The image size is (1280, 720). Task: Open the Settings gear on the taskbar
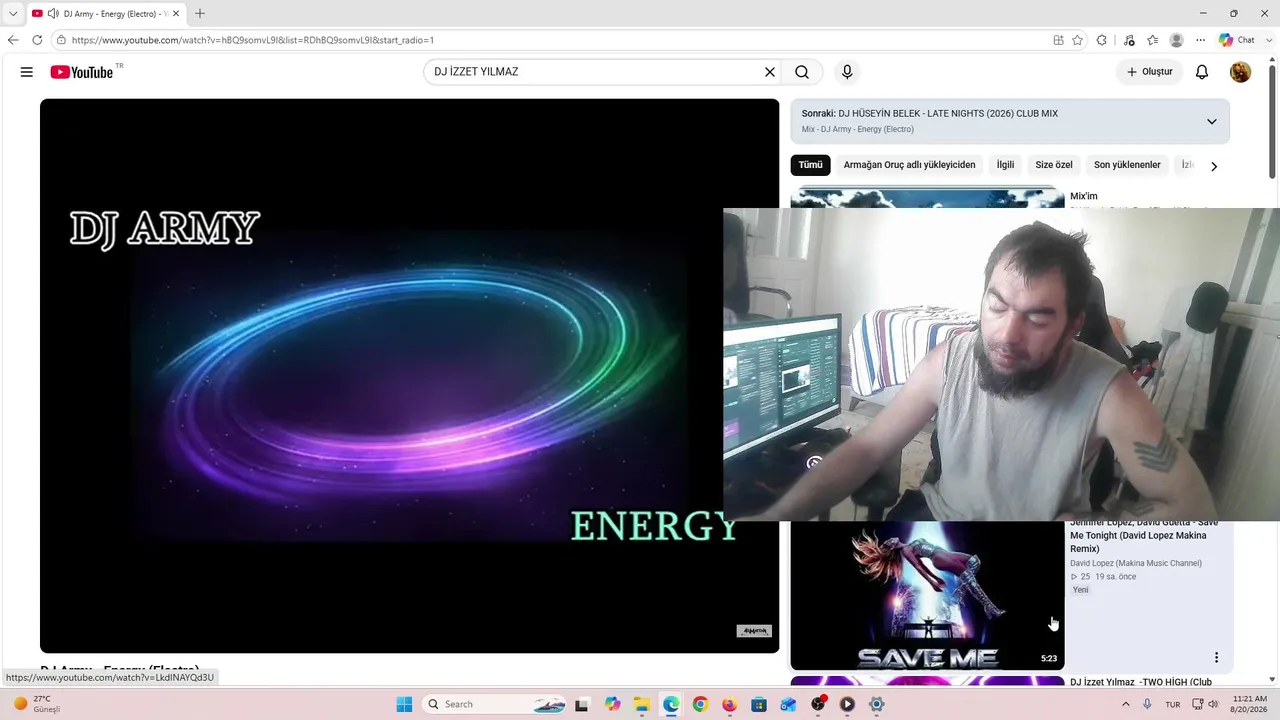click(877, 704)
